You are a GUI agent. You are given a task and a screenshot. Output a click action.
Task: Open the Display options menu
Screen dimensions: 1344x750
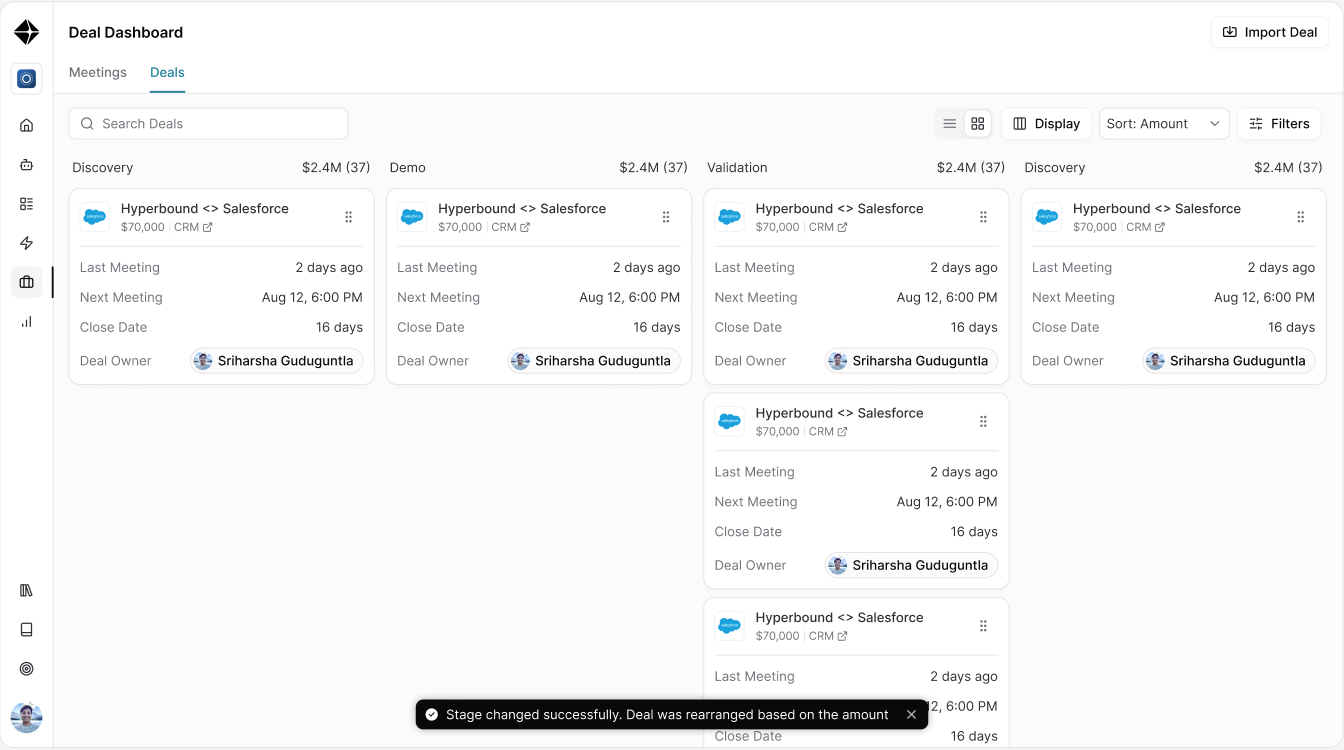[1046, 124]
